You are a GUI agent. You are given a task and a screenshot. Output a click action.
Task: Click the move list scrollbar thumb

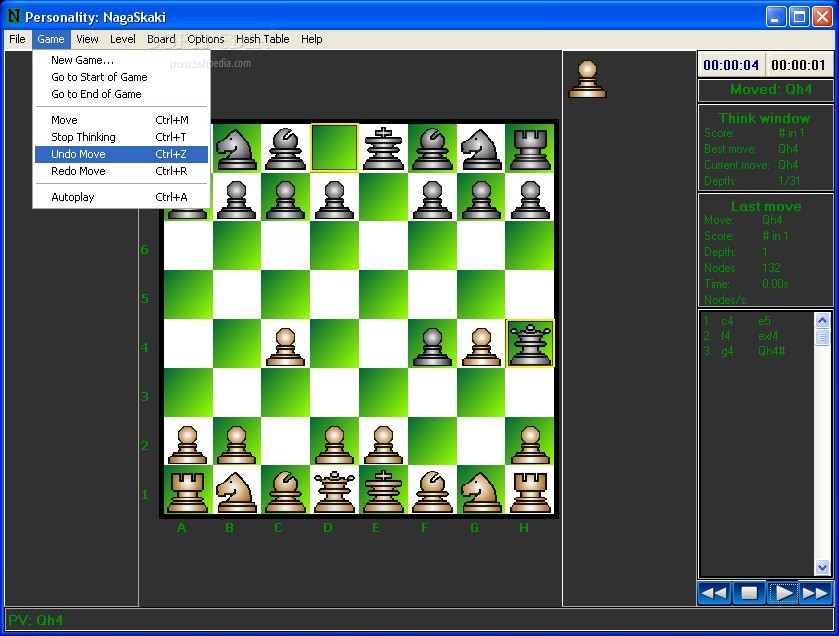[822, 337]
